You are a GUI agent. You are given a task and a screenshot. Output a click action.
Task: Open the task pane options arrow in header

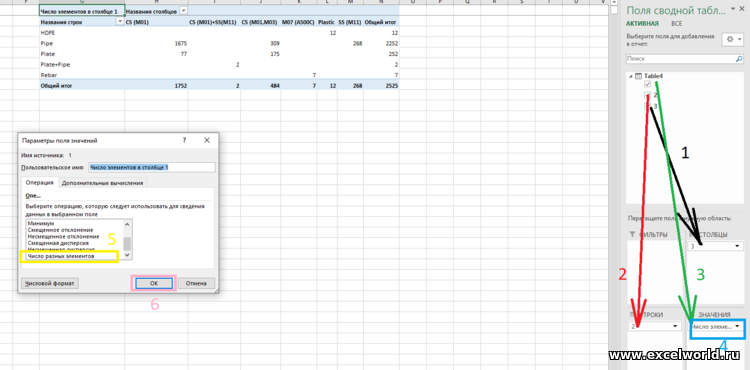click(732, 10)
